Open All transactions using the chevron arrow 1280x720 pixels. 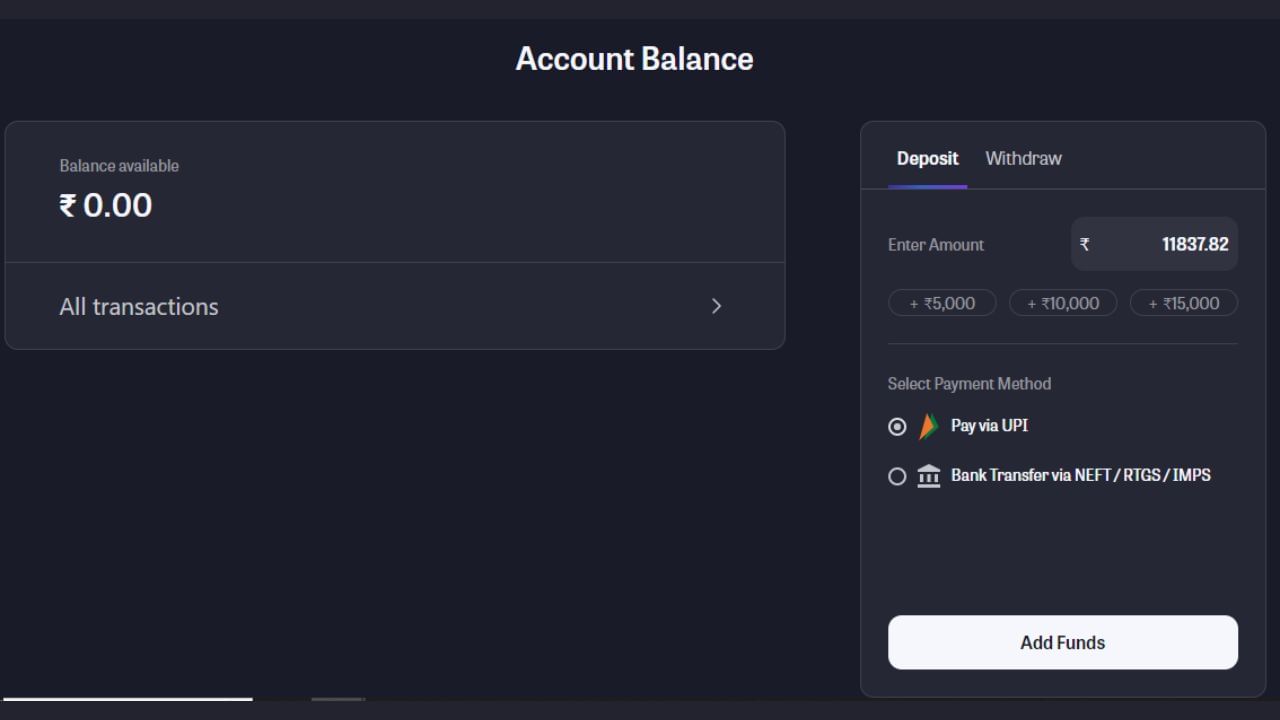(x=716, y=306)
